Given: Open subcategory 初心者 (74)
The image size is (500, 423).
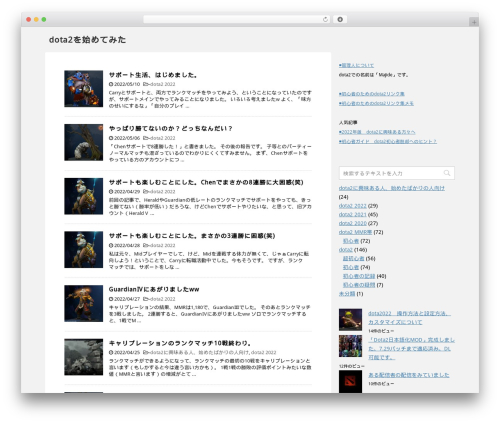Looking at the screenshot, I should coord(351,267).
